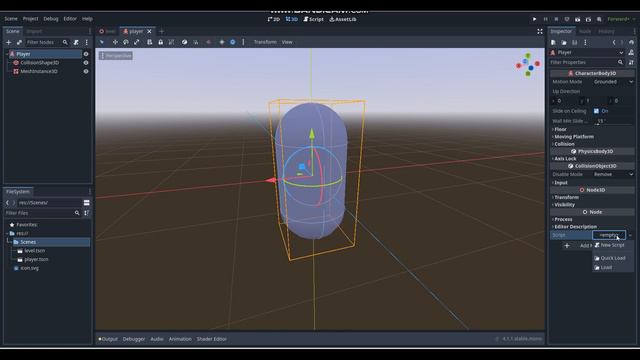
Task: Open the Debug menu
Action: 51,19
